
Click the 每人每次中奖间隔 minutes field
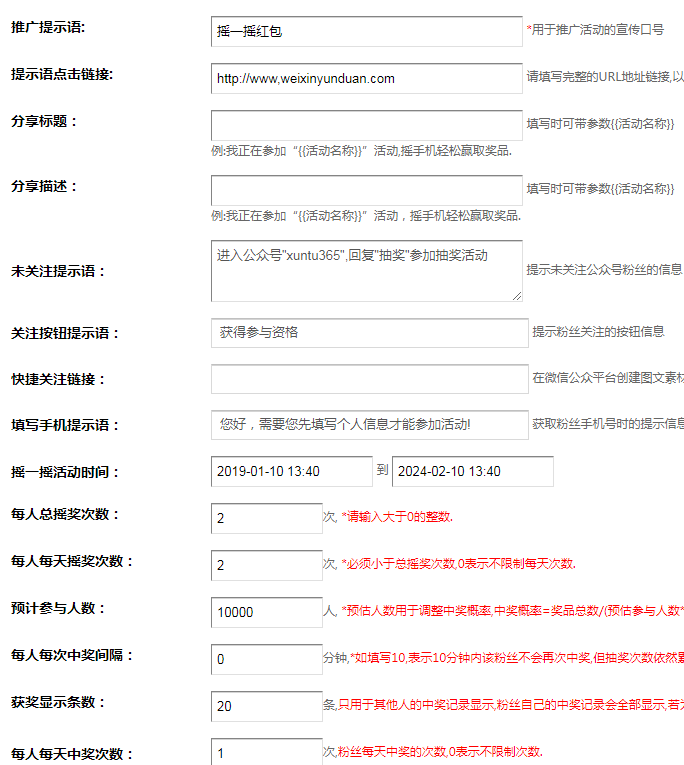pos(266,659)
